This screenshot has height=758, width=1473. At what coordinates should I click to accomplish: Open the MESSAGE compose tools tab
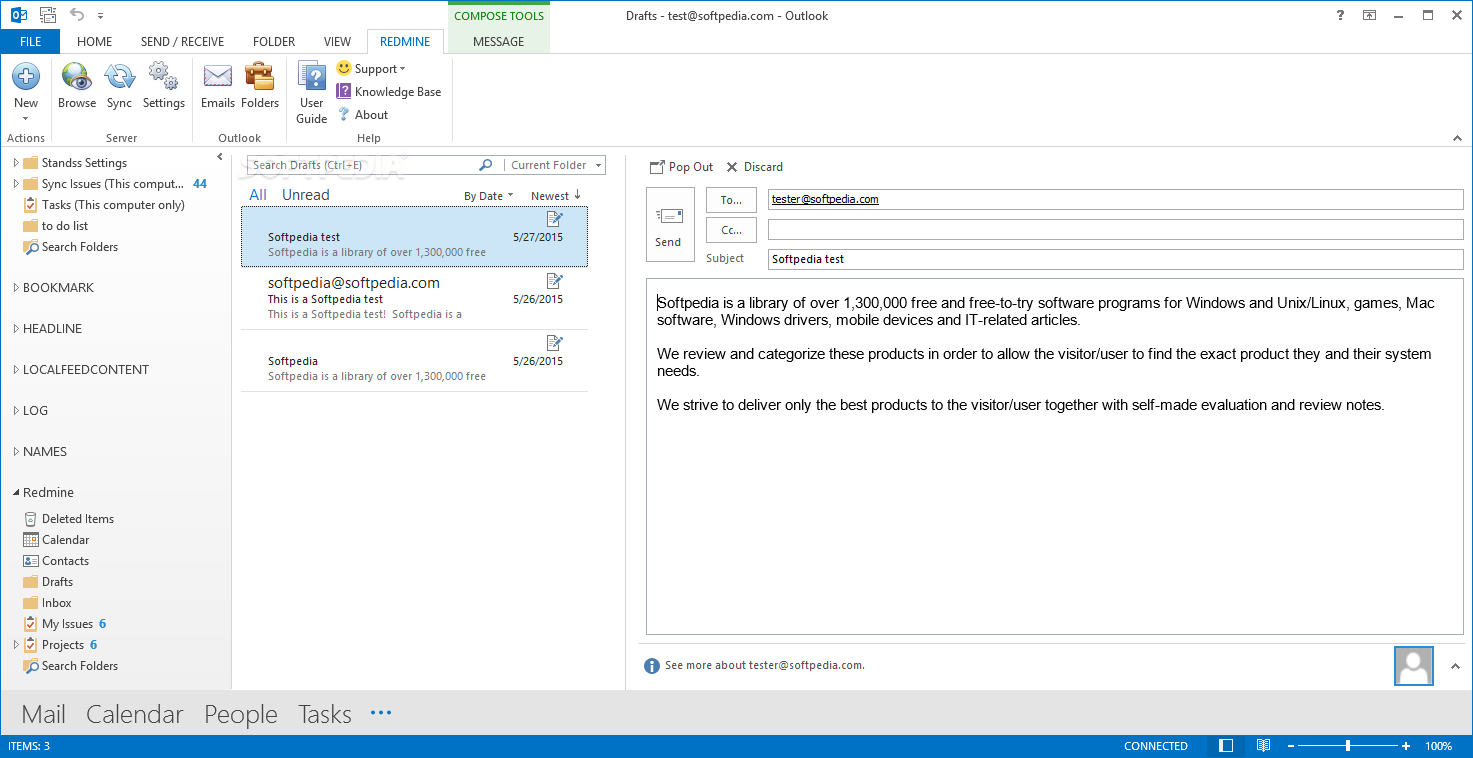[x=498, y=42]
